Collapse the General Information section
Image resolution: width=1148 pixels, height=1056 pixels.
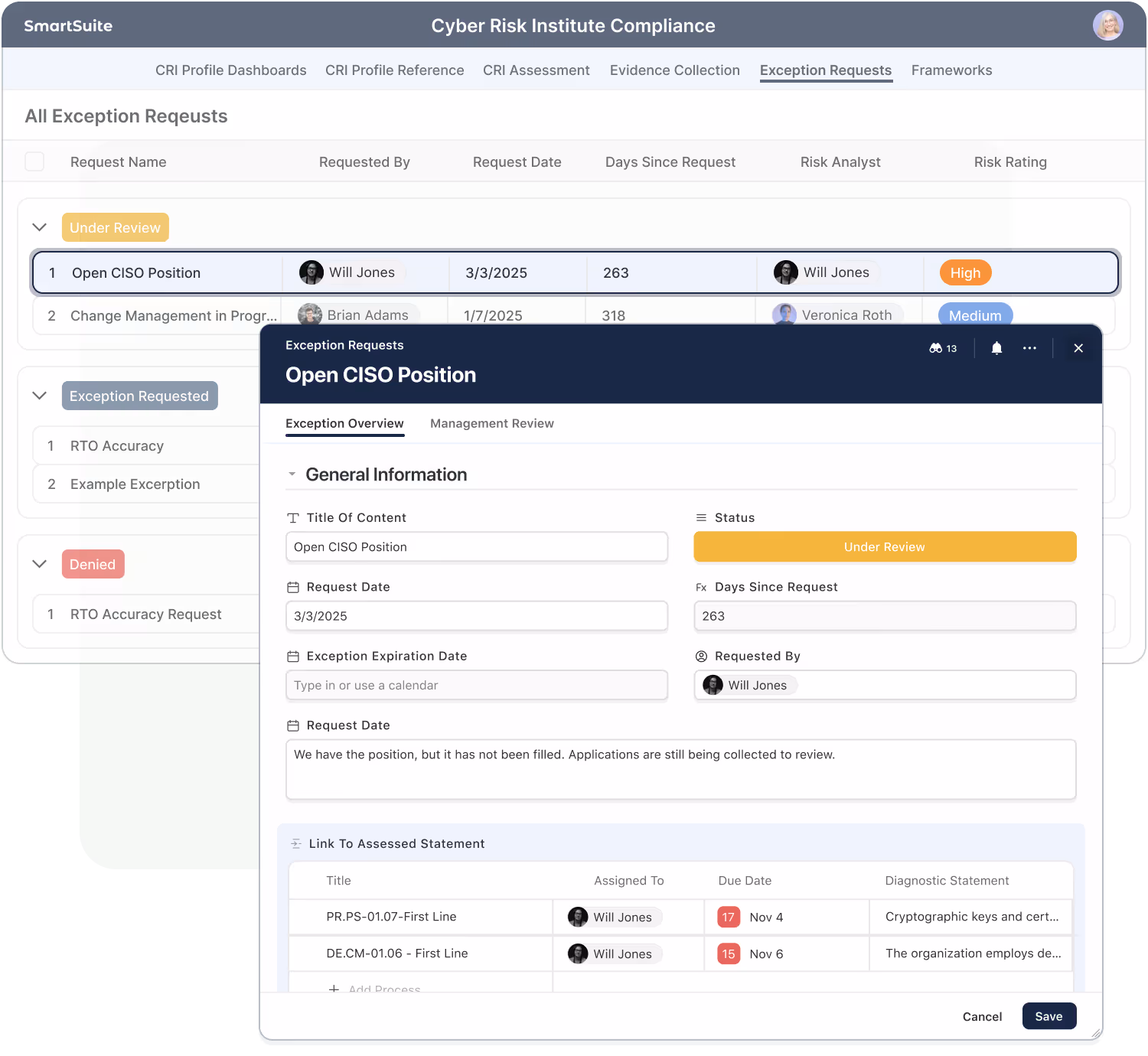coord(292,474)
